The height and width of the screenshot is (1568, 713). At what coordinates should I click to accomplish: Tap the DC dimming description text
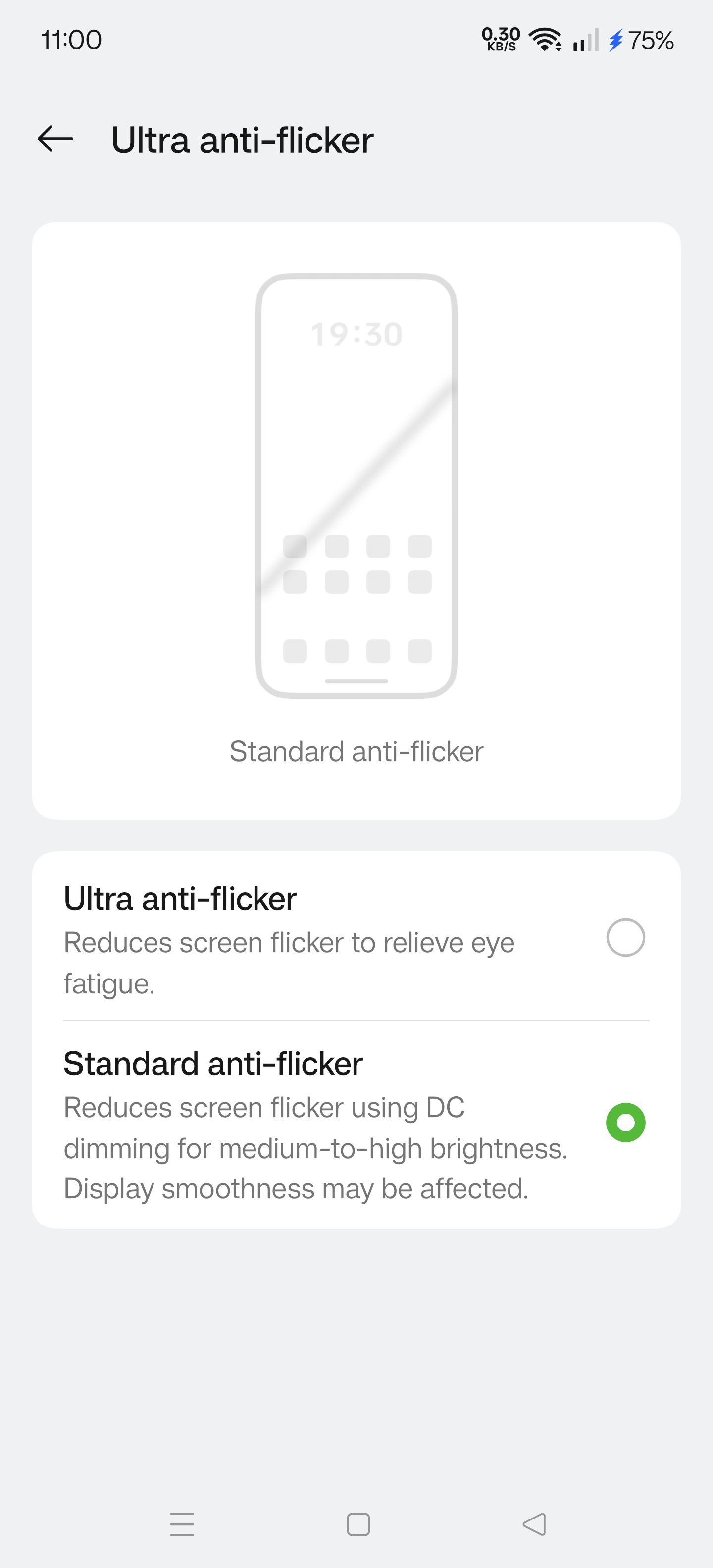pyautogui.click(x=315, y=1148)
